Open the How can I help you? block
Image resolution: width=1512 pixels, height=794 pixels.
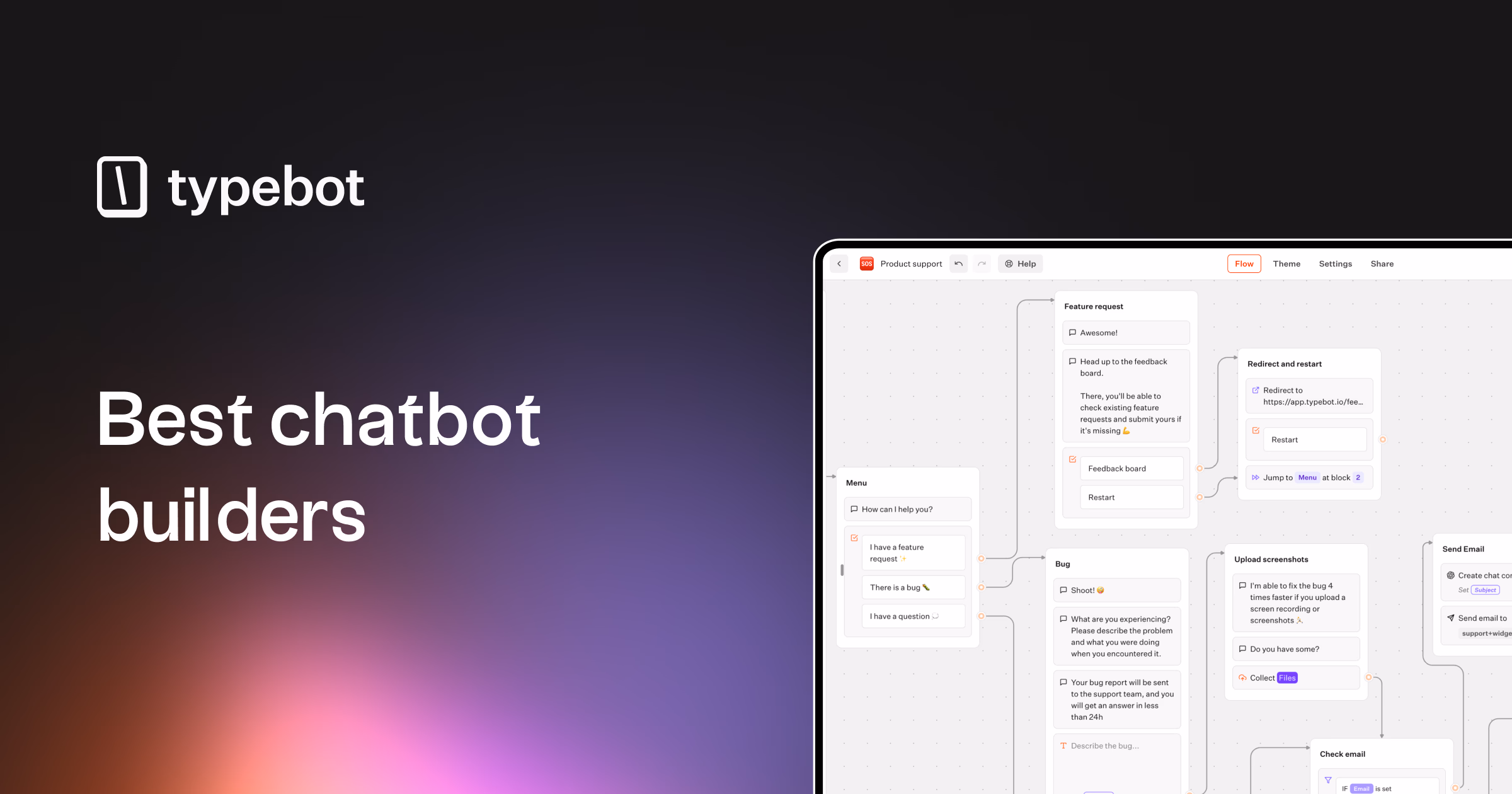907,509
